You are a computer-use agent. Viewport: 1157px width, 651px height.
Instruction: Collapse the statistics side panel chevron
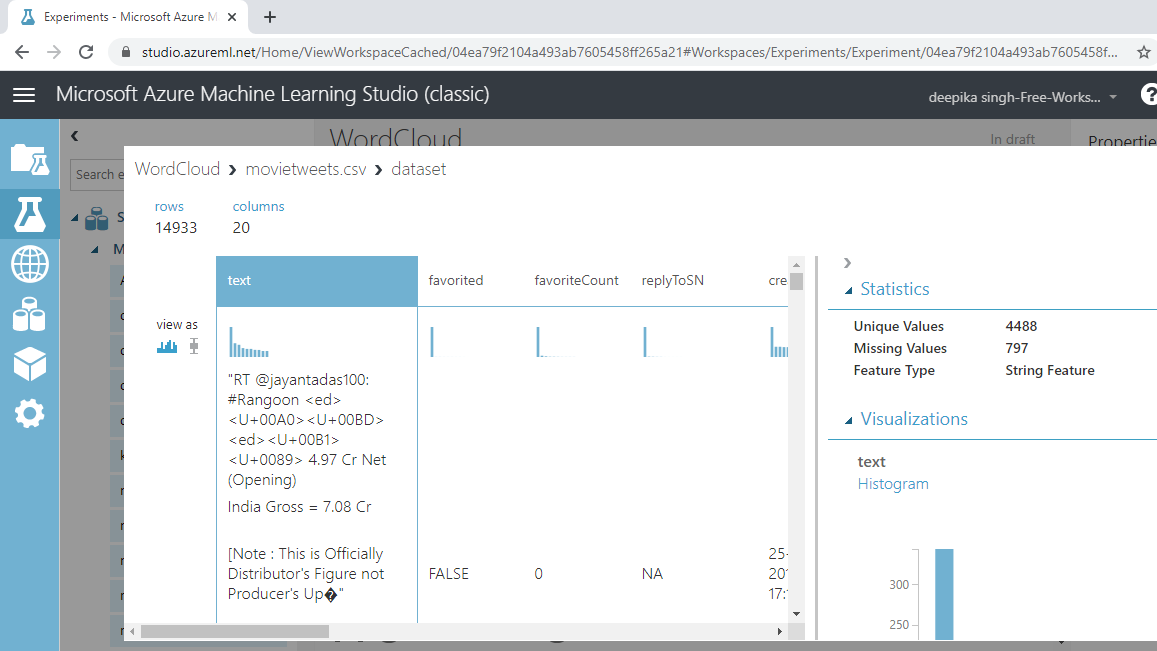847,263
